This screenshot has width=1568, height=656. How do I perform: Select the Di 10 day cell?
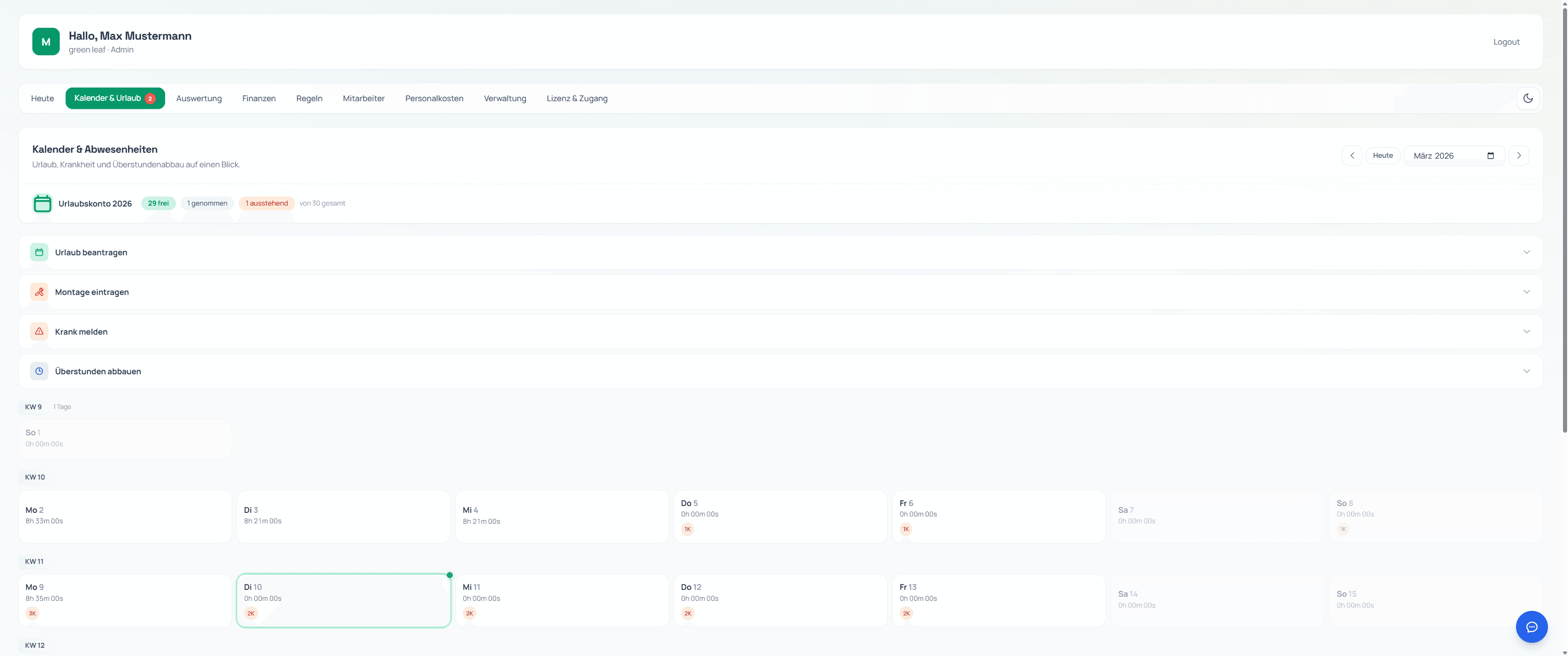343,599
